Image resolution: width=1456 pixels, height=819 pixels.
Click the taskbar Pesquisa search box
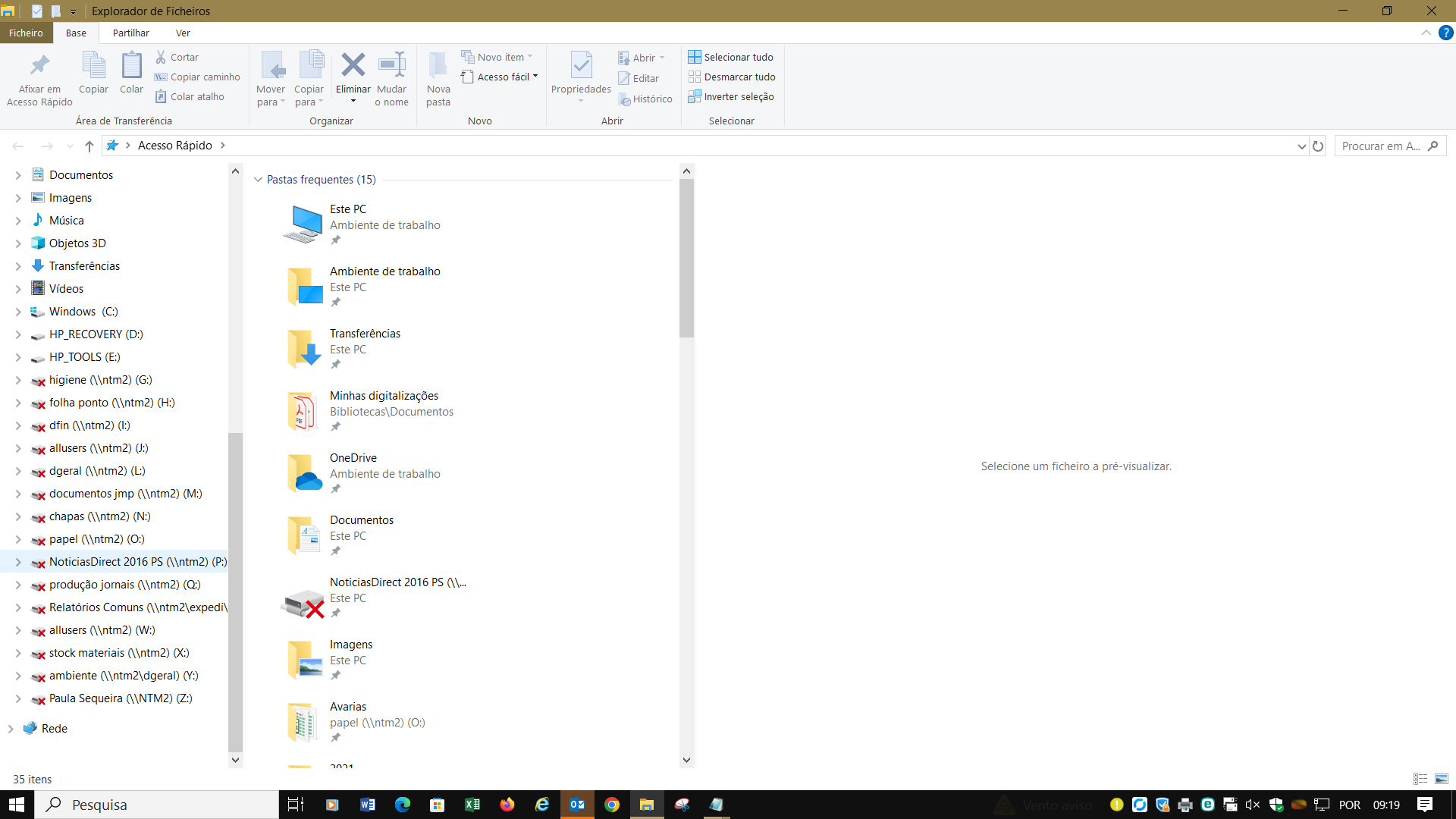pos(157,805)
